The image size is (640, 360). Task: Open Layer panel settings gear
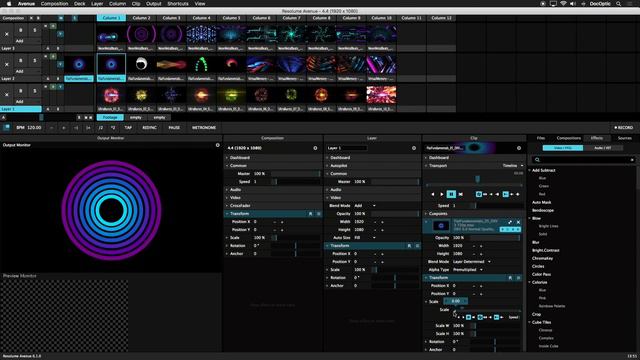coord(414,148)
